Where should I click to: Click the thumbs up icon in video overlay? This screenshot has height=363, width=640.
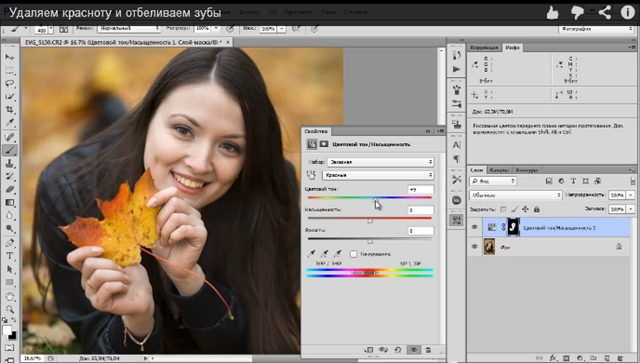pyautogui.click(x=552, y=13)
